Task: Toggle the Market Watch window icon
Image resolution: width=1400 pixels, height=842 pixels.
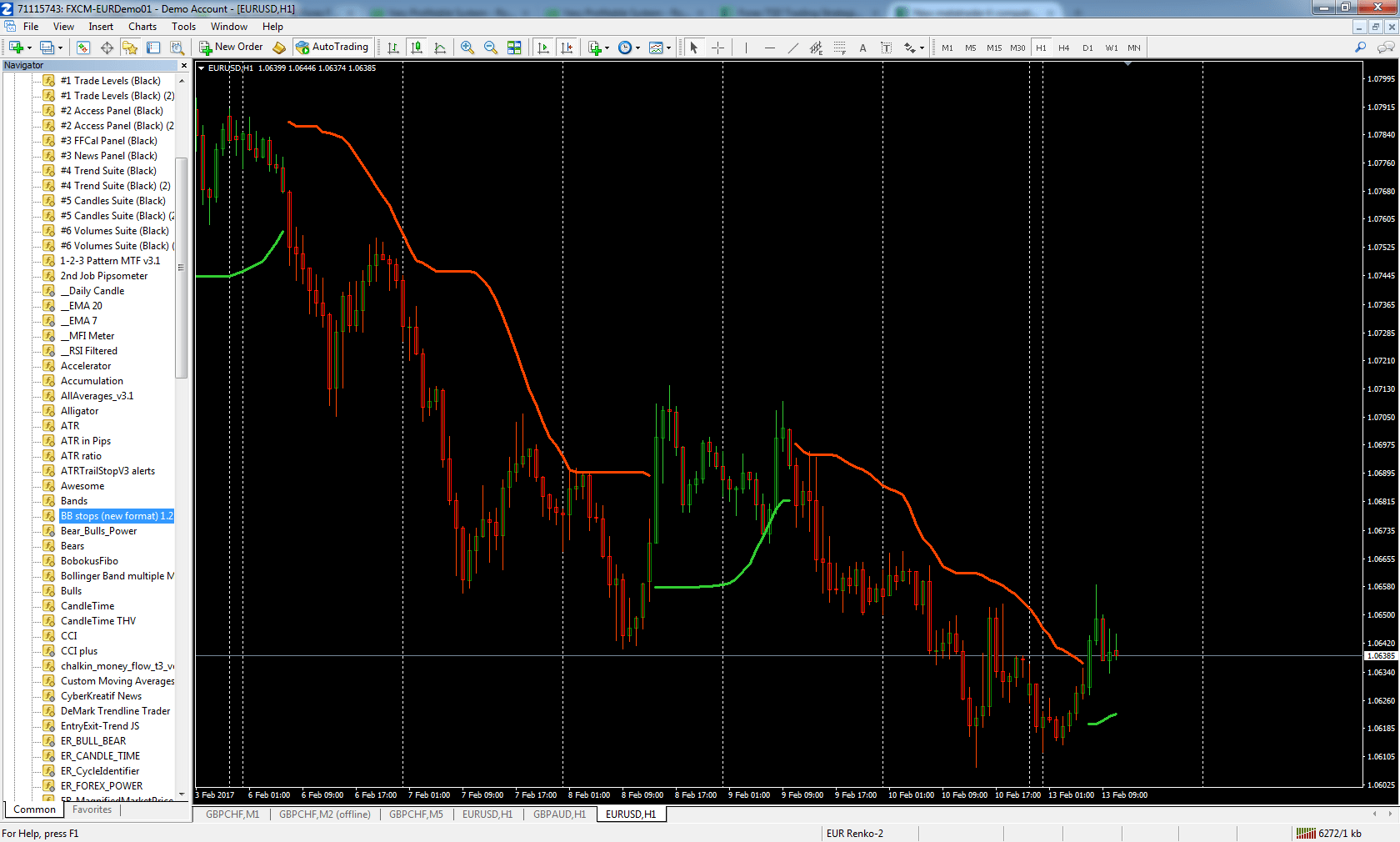Action: 83,48
